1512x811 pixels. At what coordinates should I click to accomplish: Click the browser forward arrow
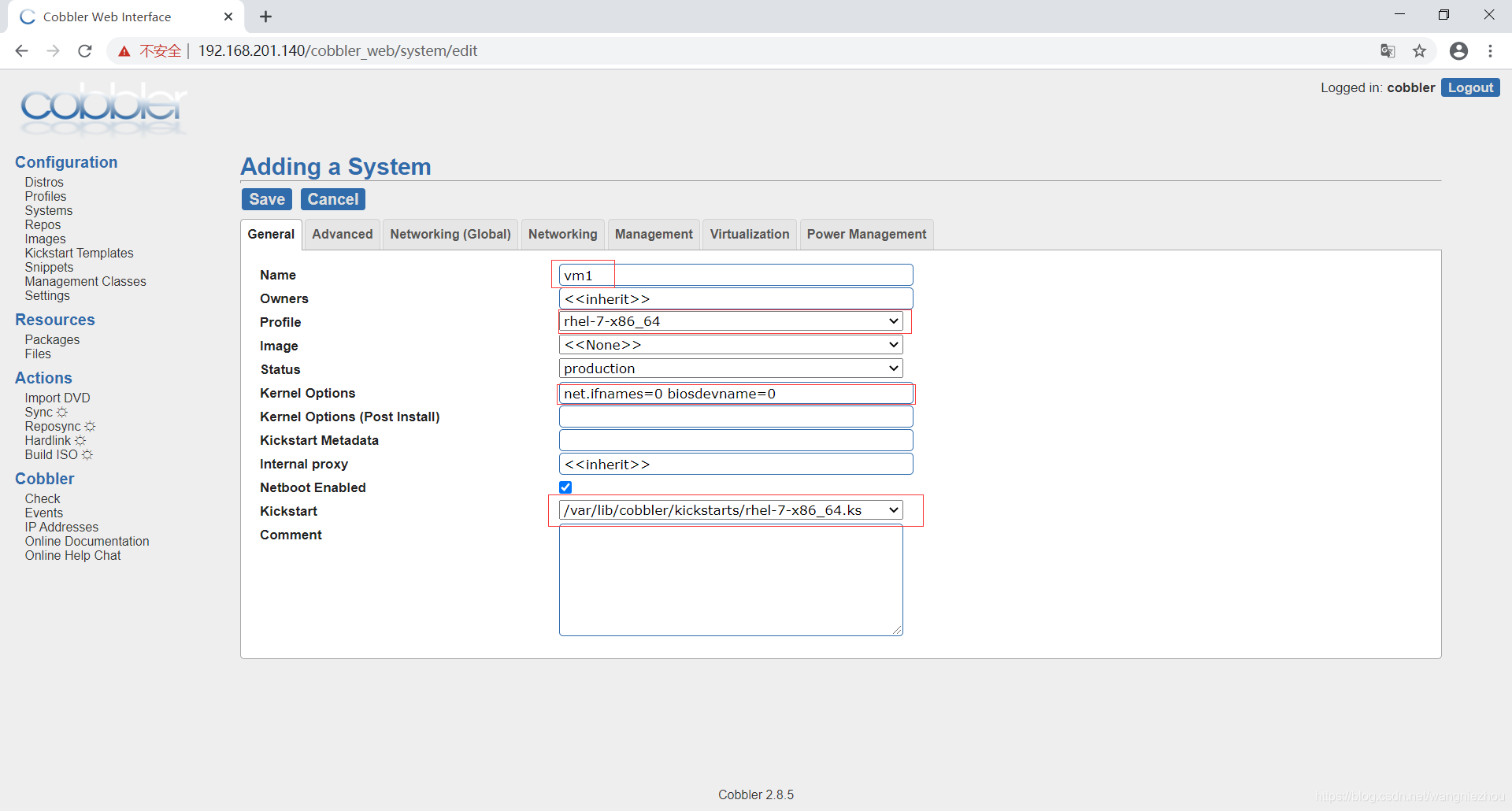(53, 51)
